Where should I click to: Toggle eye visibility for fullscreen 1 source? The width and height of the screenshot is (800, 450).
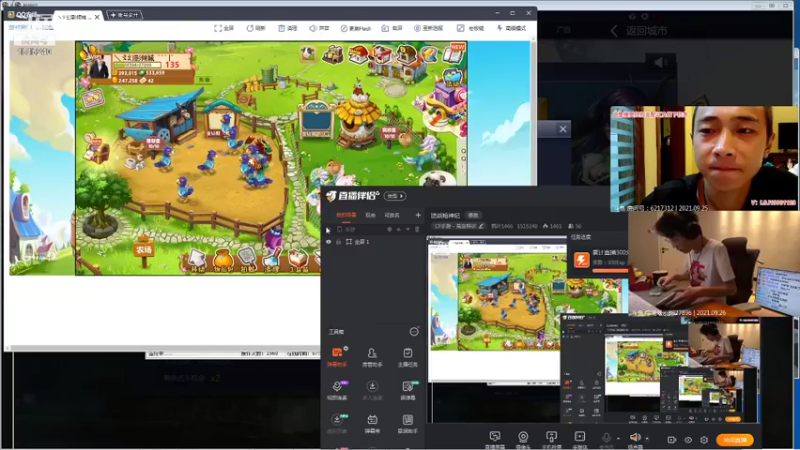tap(329, 242)
